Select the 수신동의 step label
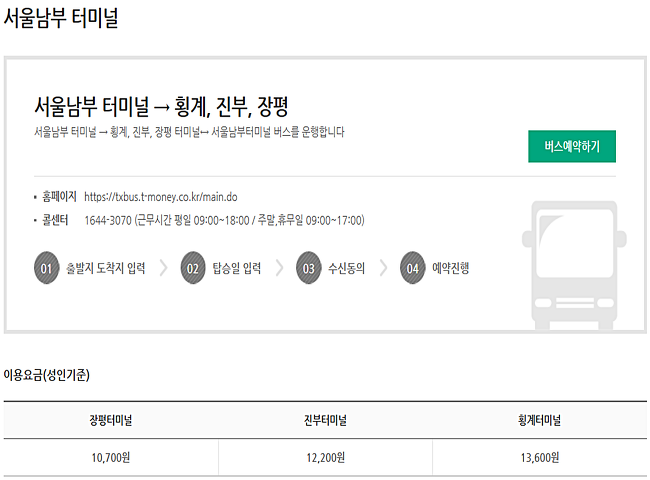Viewport: 650px width, 480px height. pos(347,268)
